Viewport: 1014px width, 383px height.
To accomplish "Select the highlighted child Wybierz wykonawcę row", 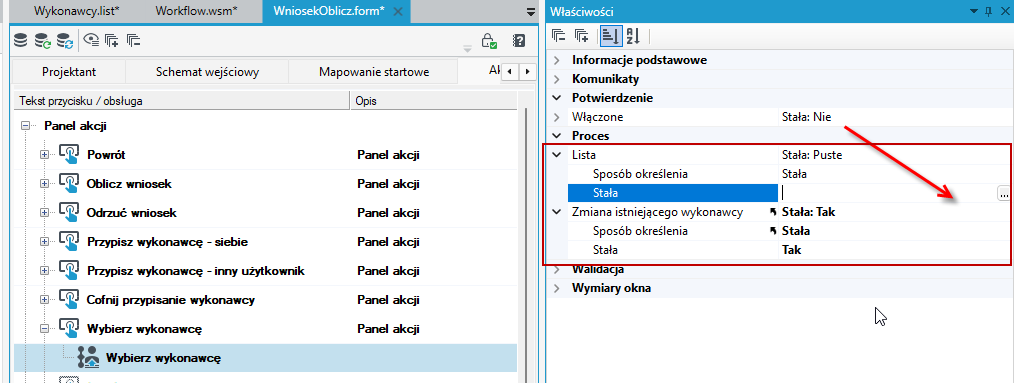I will click(x=265, y=358).
